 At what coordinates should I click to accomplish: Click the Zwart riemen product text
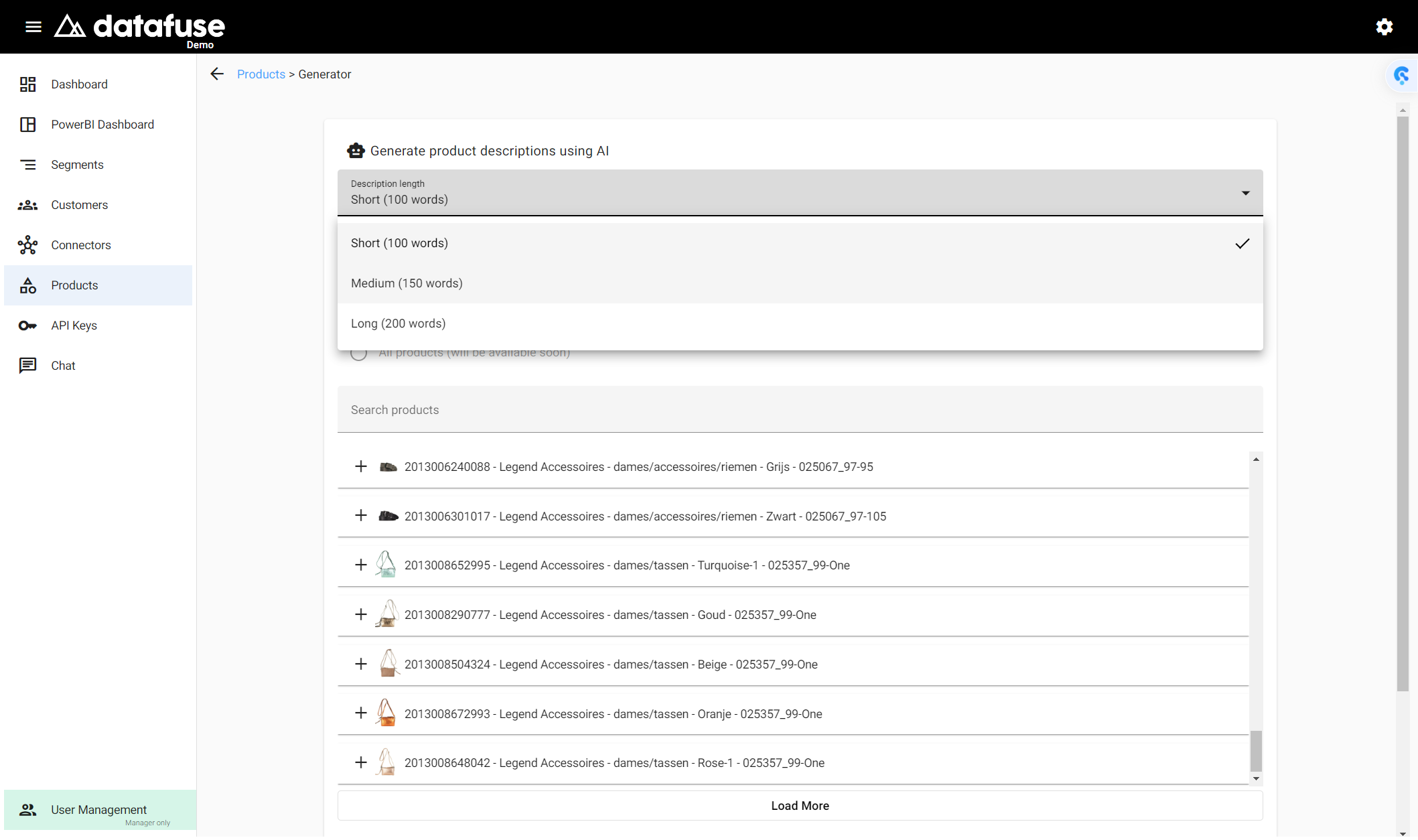coord(645,516)
